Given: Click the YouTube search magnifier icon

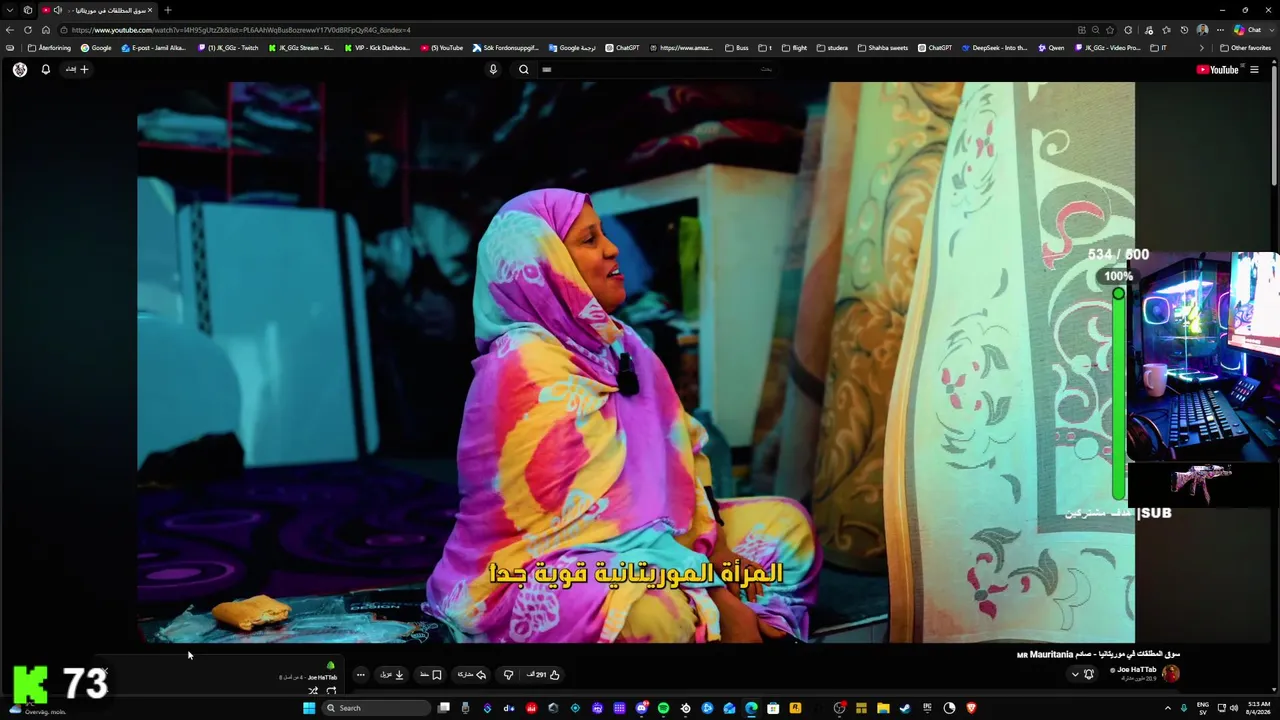Looking at the screenshot, I should click(523, 70).
